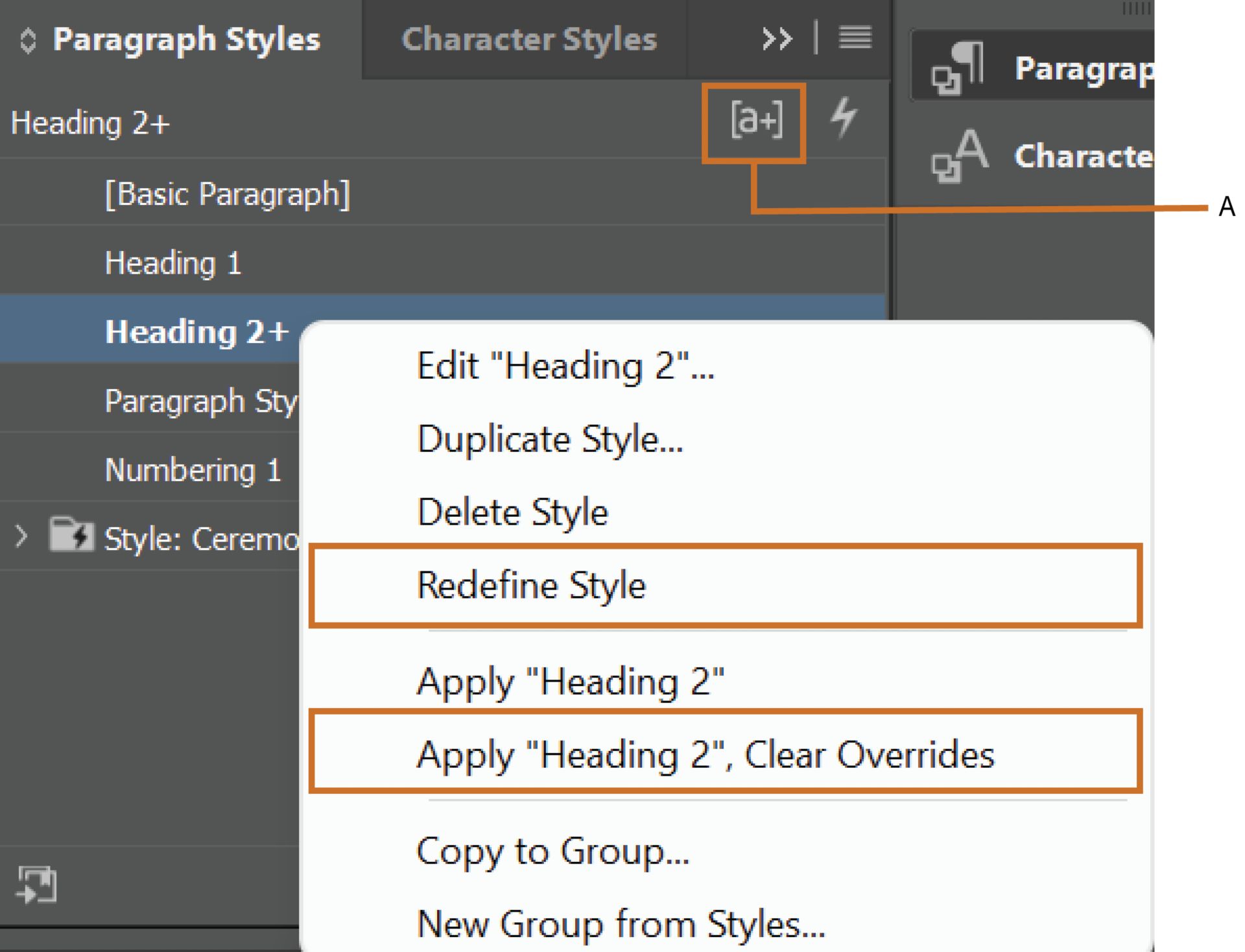Switch to the Character Styles tab

528,40
